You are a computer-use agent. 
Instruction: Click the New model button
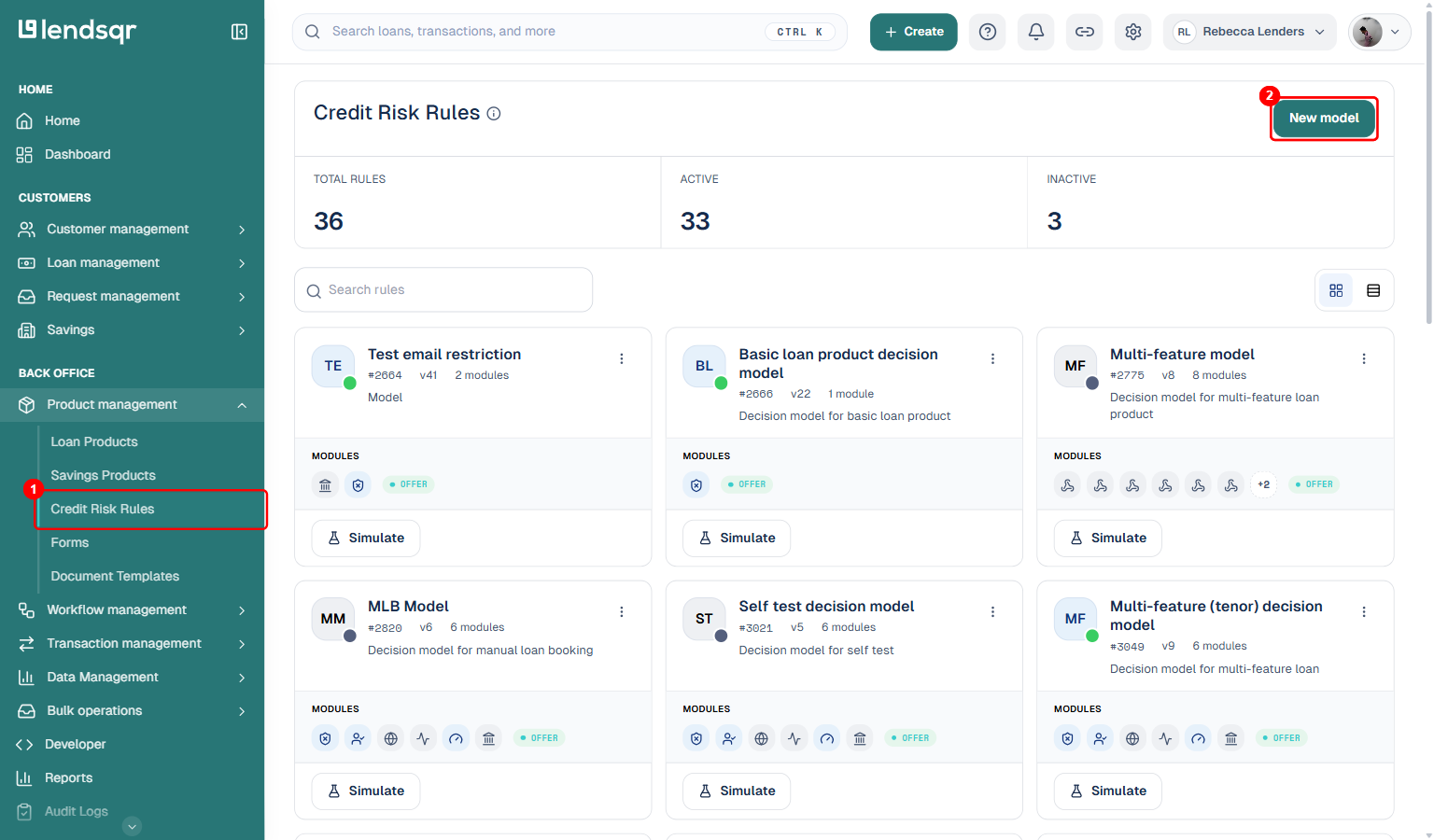1324,119
